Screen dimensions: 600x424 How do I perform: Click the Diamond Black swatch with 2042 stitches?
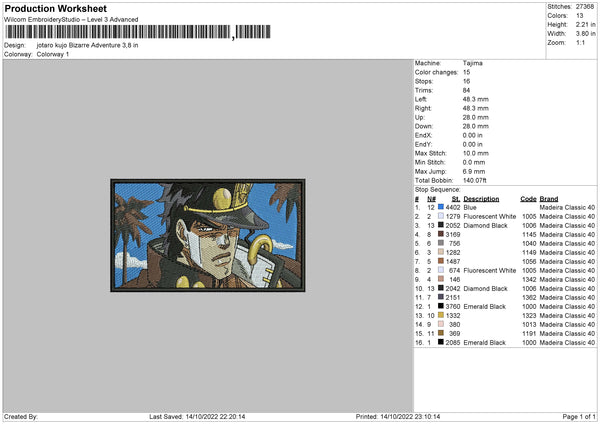point(441,288)
